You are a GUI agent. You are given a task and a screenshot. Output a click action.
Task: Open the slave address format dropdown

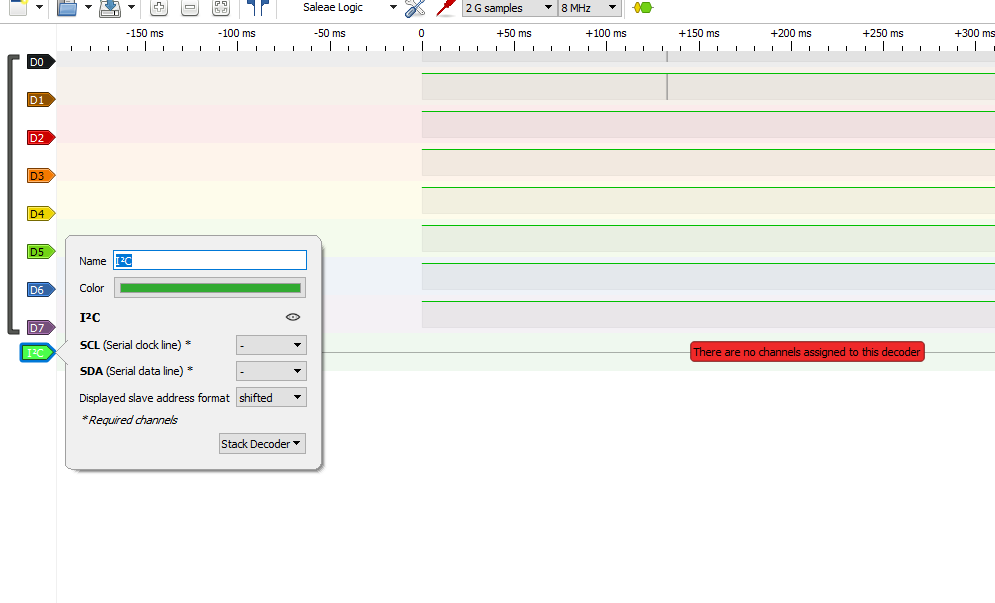pos(271,397)
